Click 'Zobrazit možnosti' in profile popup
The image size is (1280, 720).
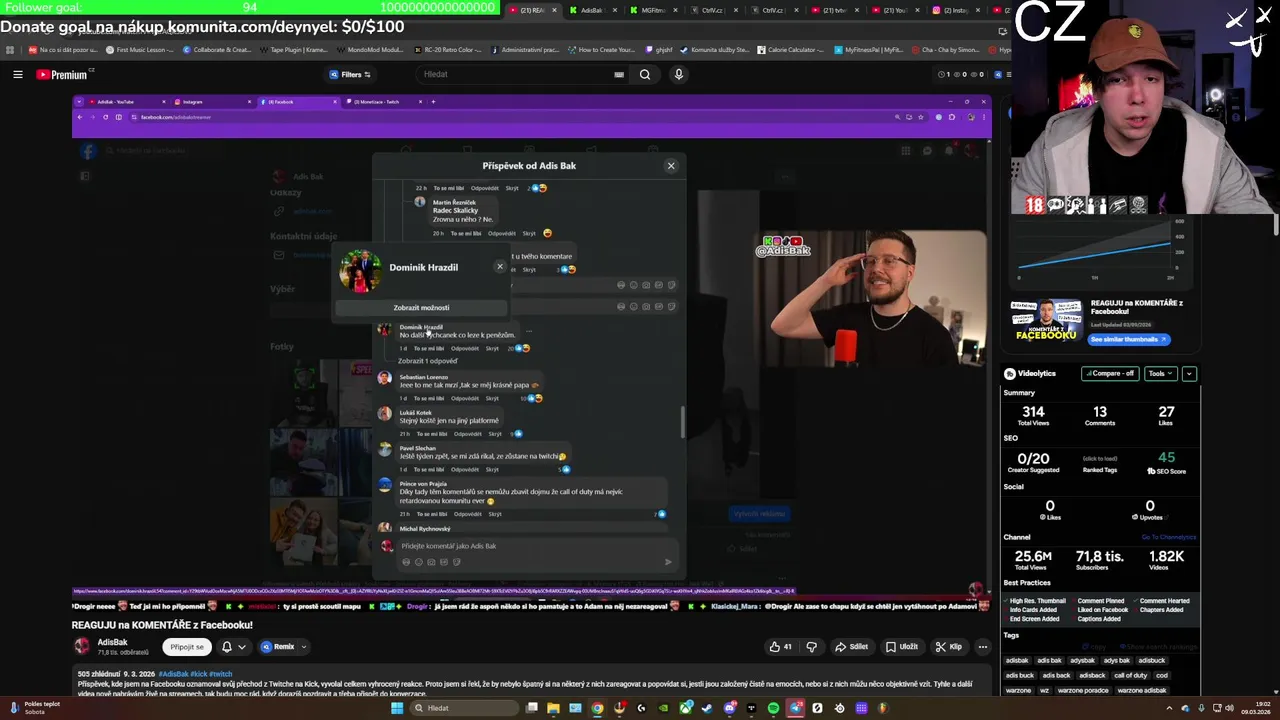(x=421, y=308)
